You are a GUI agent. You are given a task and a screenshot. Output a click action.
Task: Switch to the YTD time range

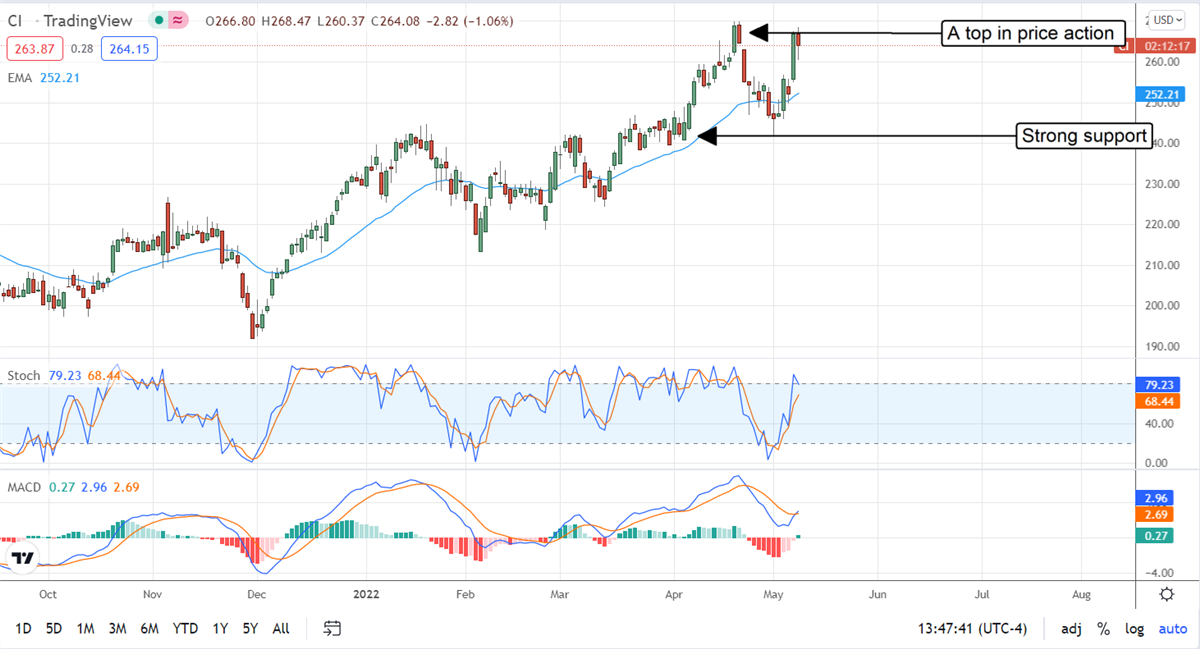click(185, 629)
